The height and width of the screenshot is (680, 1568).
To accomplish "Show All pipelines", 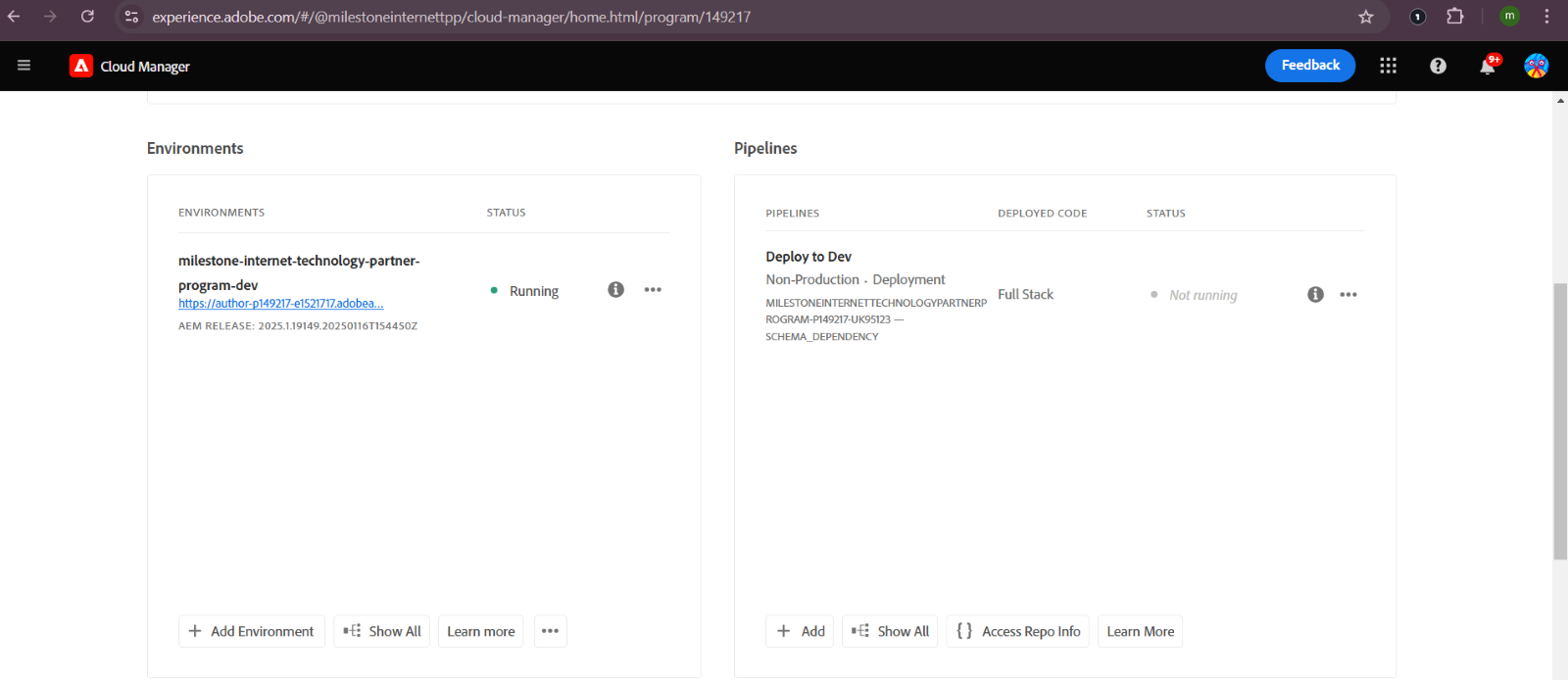I will coord(890,631).
